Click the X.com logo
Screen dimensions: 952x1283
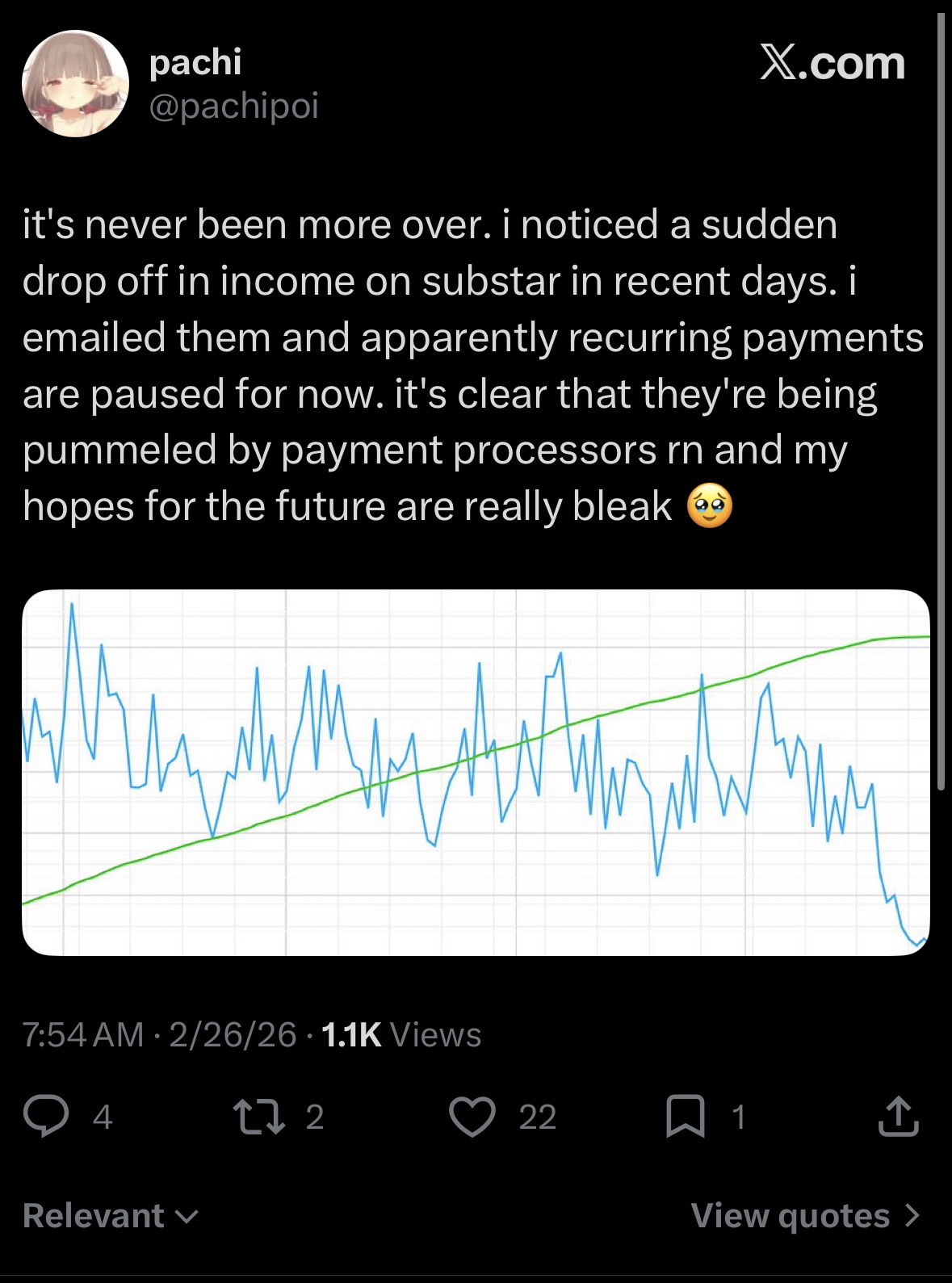832,63
